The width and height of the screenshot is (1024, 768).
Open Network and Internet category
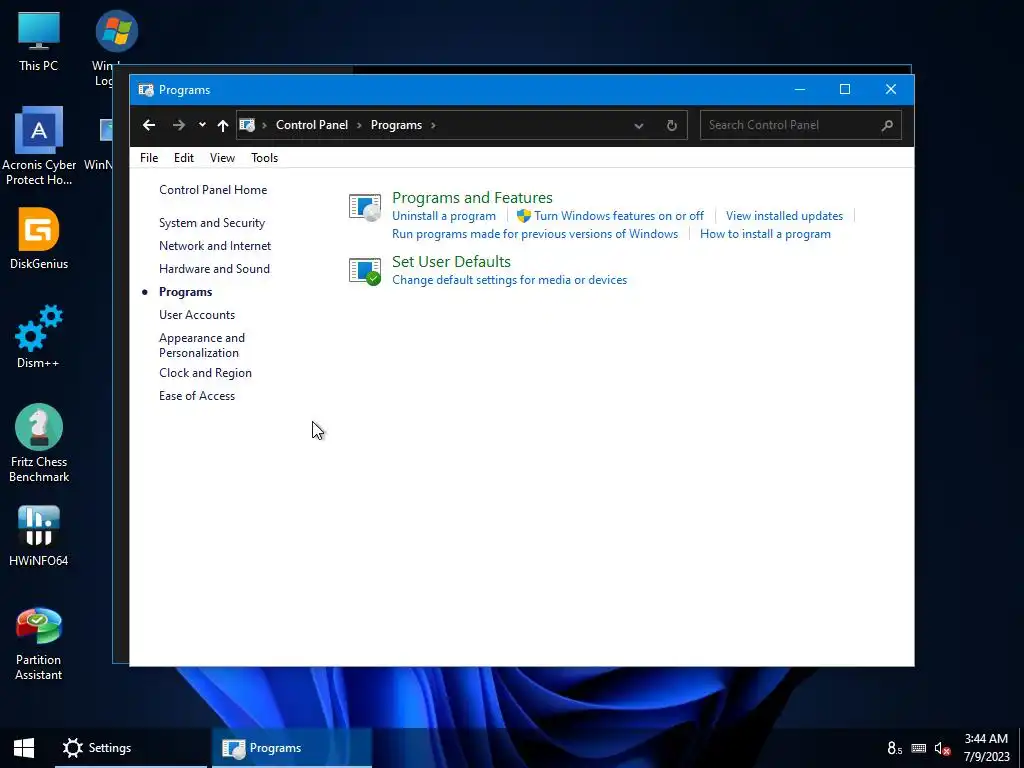(x=215, y=246)
